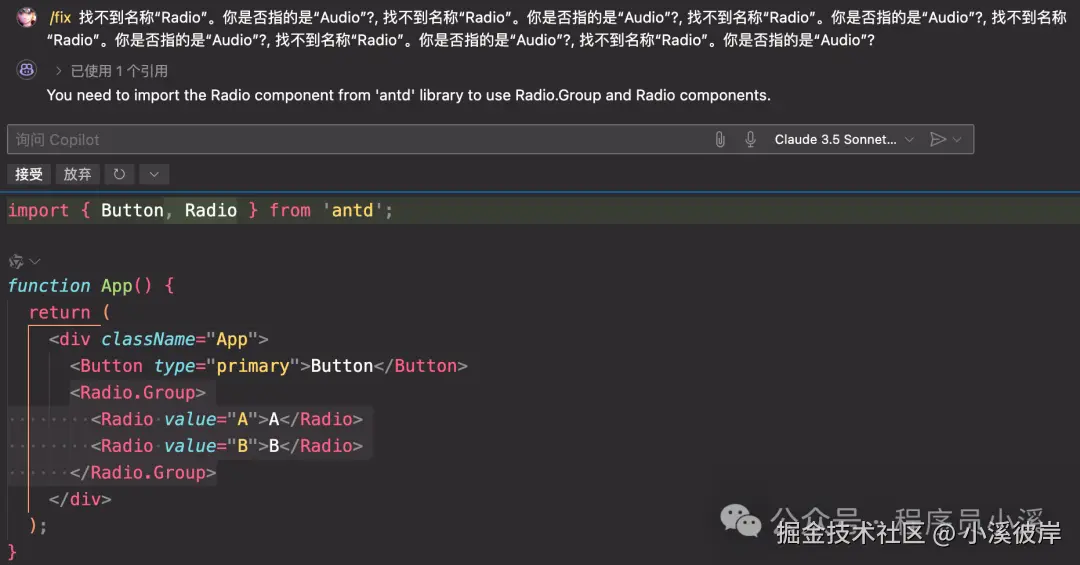Attach context with the paperclip icon

click(x=720, y=139)
